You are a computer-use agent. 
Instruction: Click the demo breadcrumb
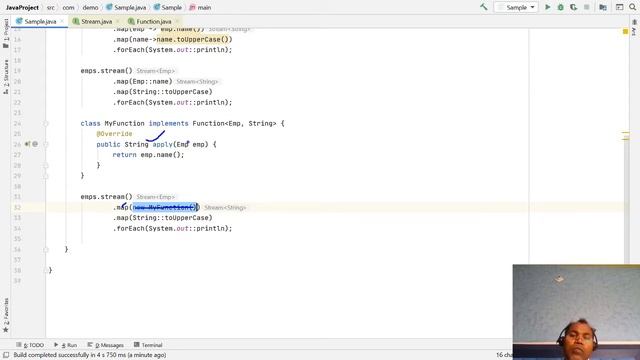tap(90, 7)
